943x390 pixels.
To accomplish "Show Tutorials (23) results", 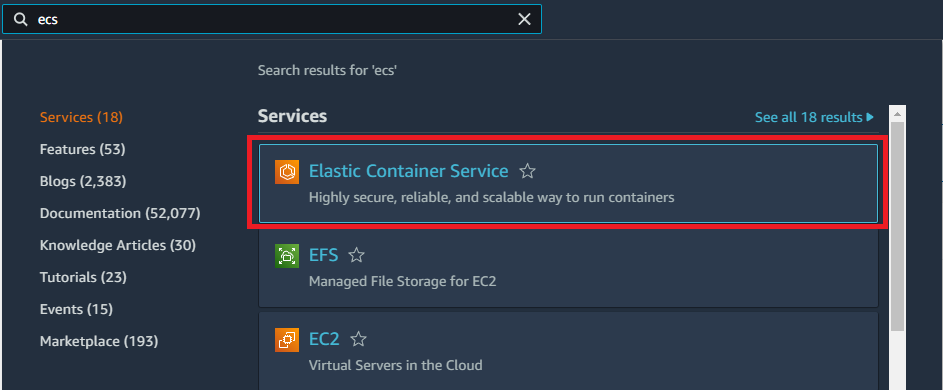I will point(83,277).
